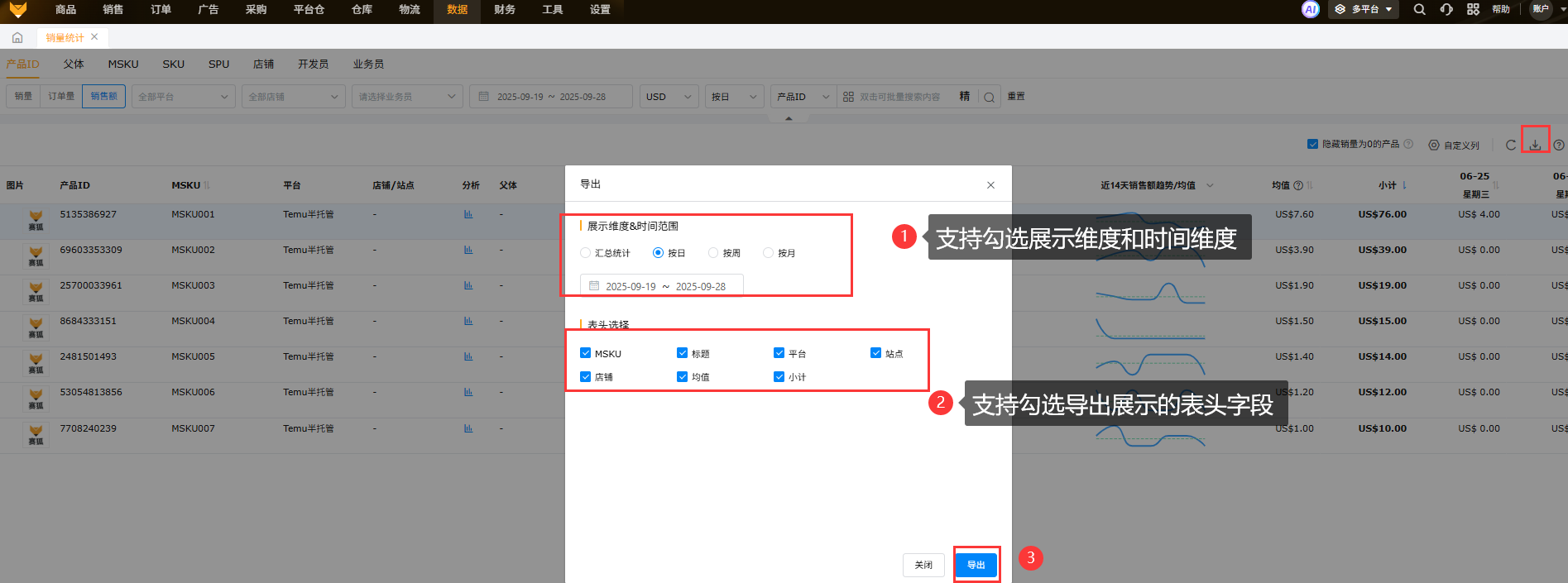Open the AI assistant icon
The height and width of the screenshot is (583, 1568).
[1311, 9]
